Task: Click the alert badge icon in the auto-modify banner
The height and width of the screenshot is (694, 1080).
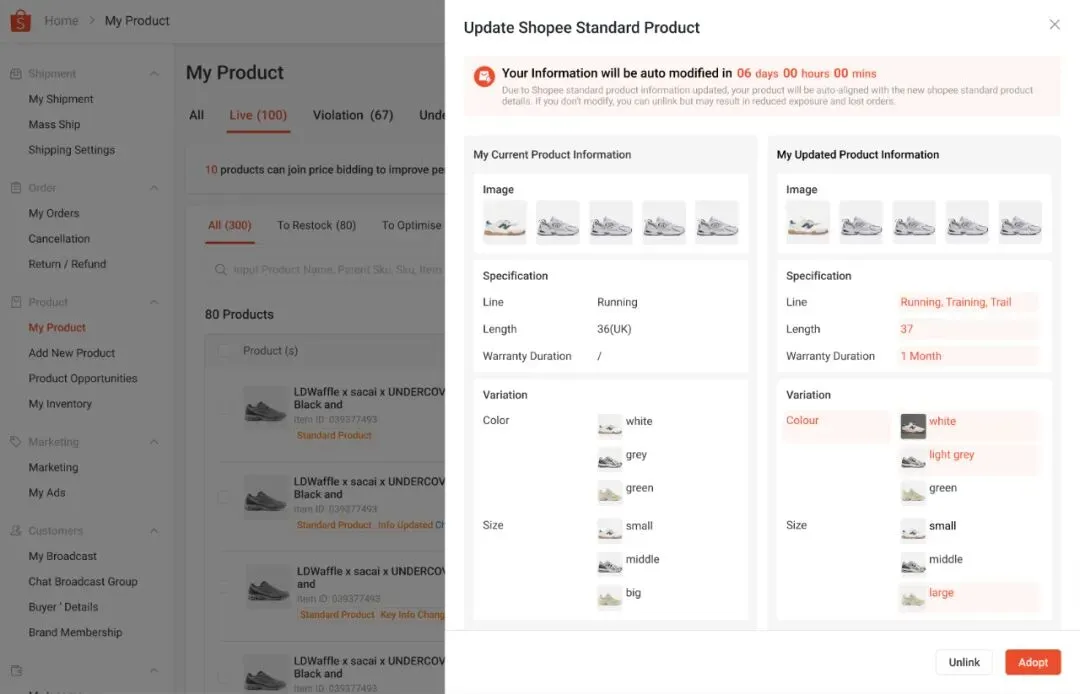Action: (482, 76)
